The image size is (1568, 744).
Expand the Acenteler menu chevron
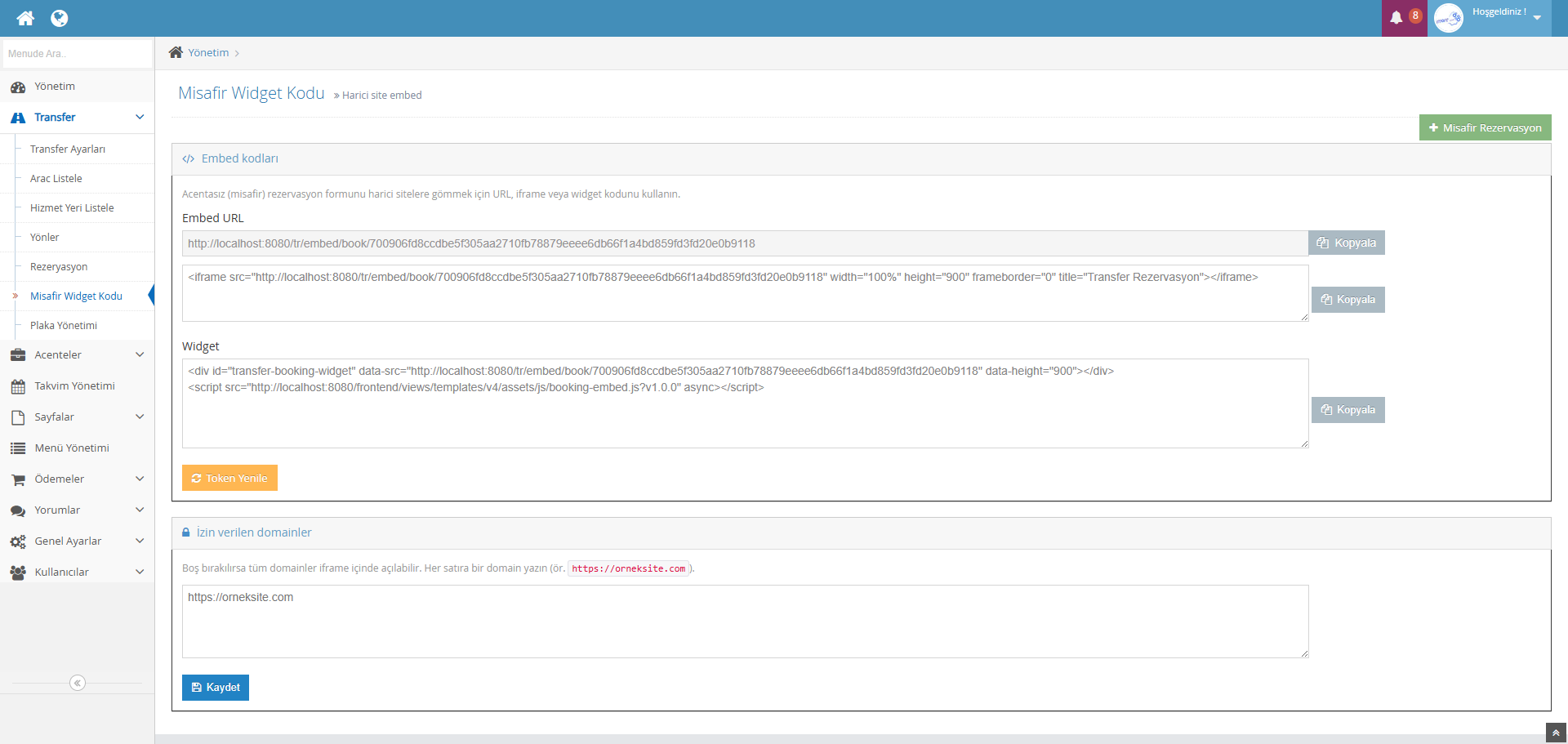[x=140, y=355]
